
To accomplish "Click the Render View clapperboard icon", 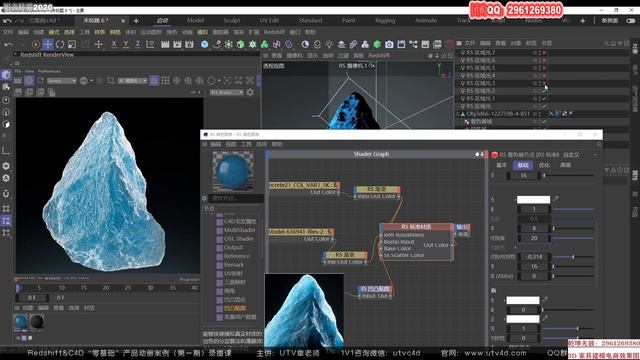I will tap(165, 44).
